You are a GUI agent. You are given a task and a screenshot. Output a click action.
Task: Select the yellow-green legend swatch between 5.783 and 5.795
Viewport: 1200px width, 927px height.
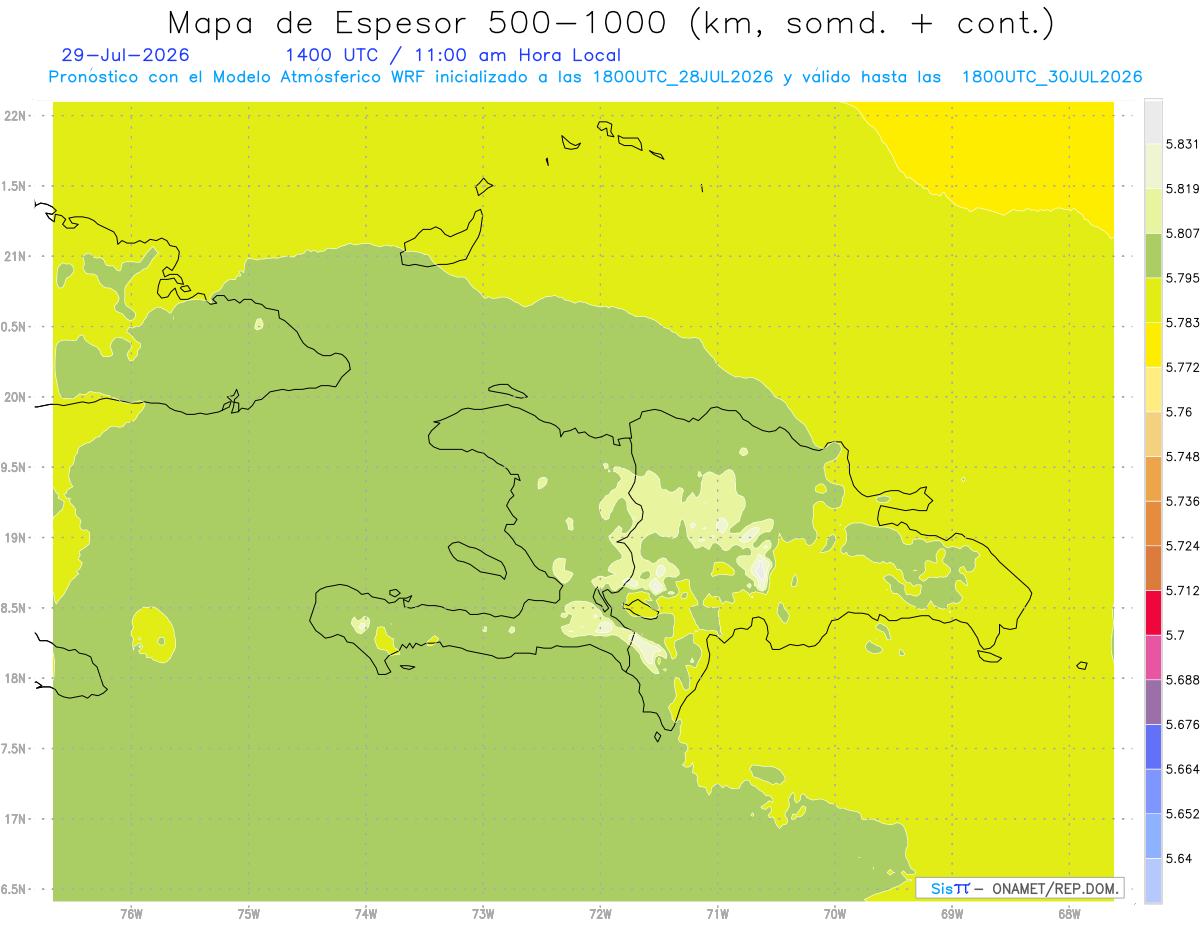point(1153,300)
